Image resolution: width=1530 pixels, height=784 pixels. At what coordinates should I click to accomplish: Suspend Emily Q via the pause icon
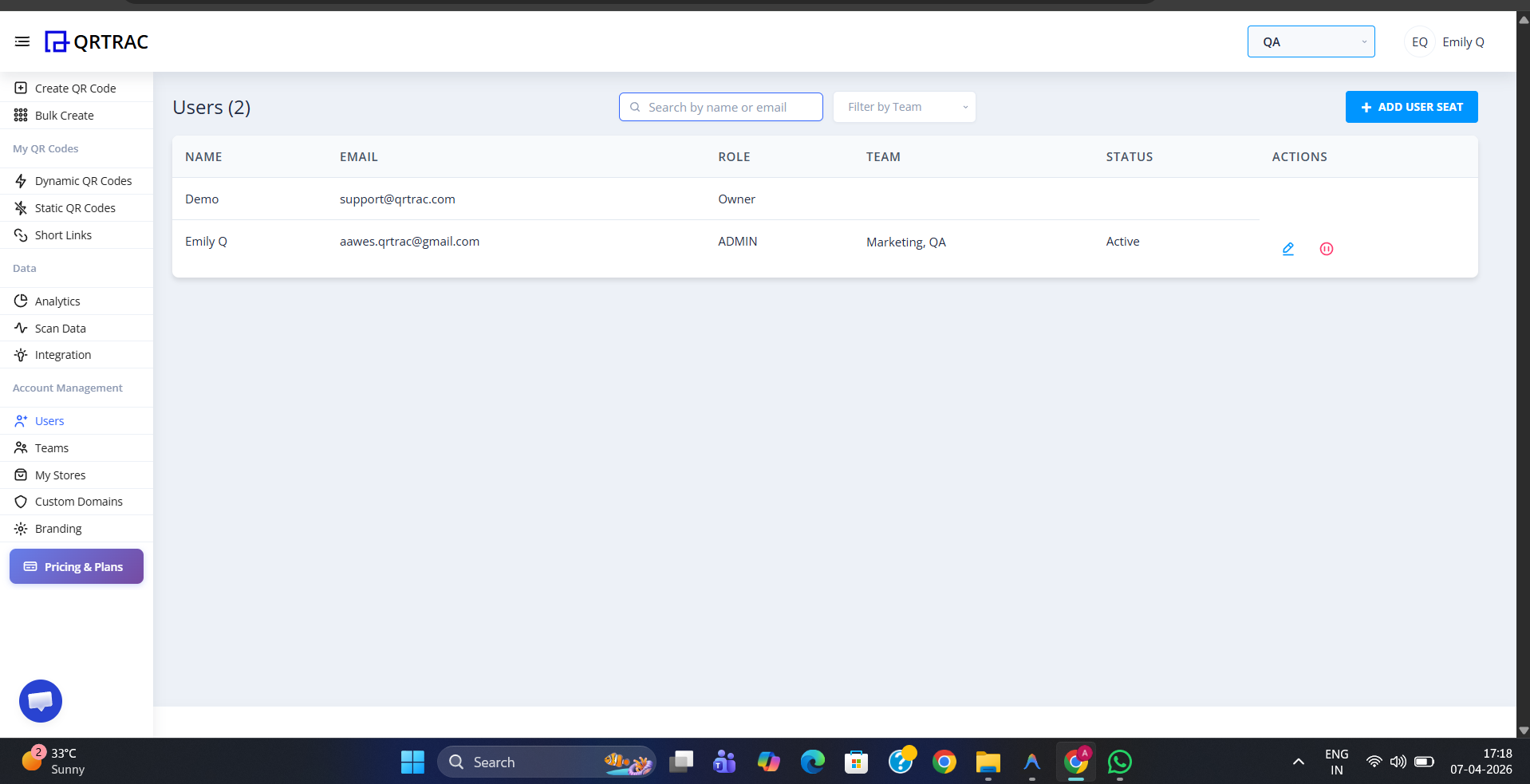point(1326,248)
